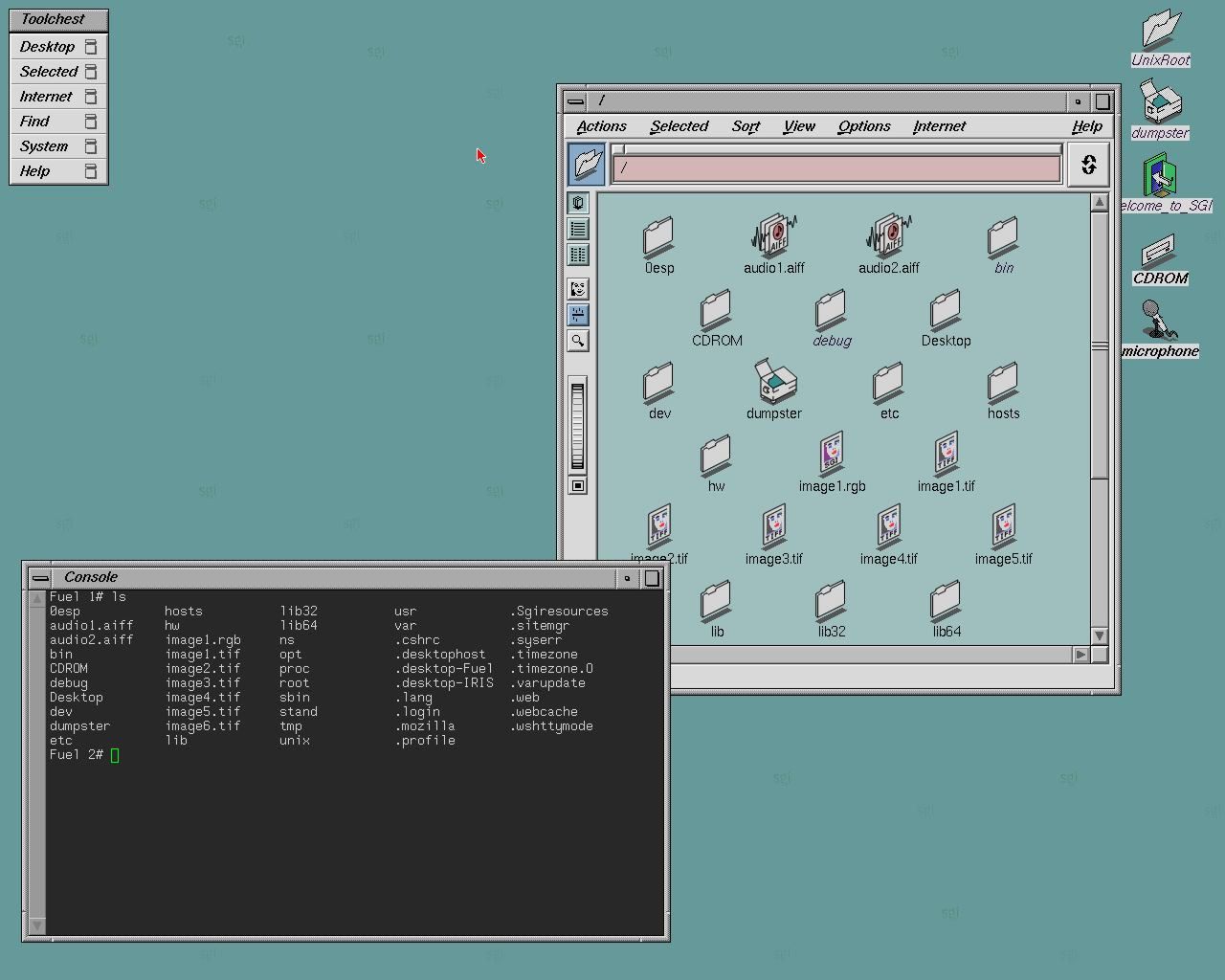Select the image5.tif file icon
The image size is (1225, 980).
(1004, 535)
